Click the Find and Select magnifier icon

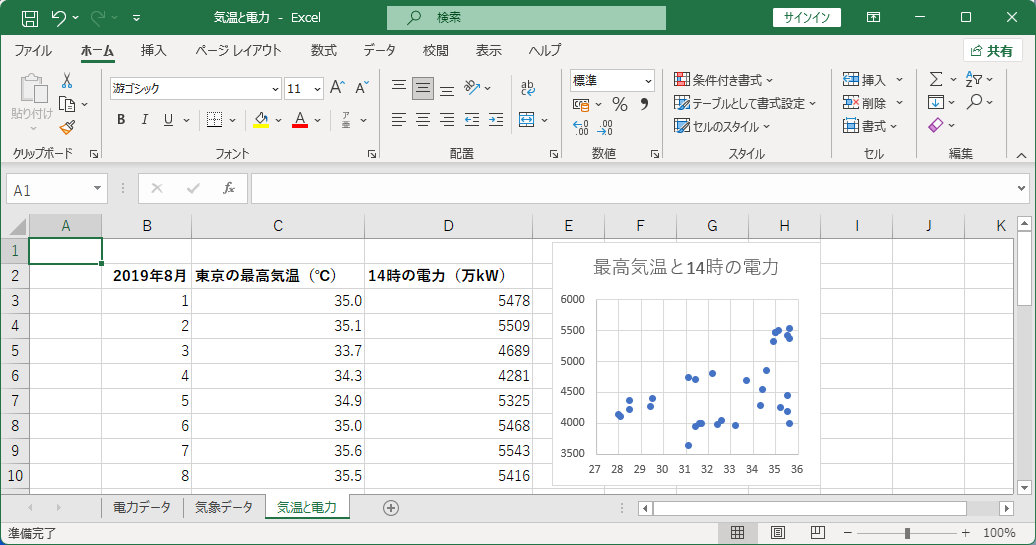pos(974,102)
